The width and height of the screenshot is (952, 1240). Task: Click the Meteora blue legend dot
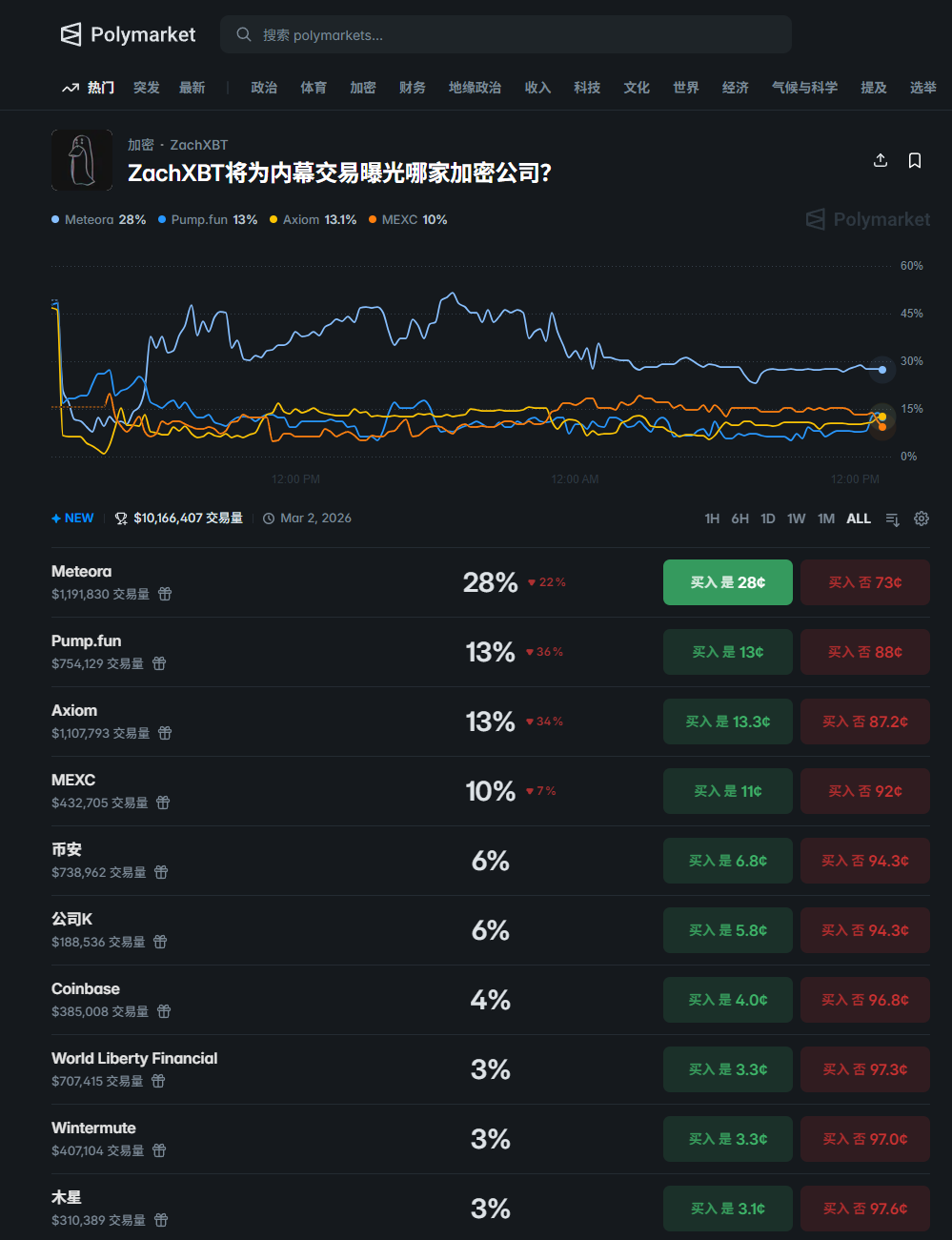click(55, 220)
